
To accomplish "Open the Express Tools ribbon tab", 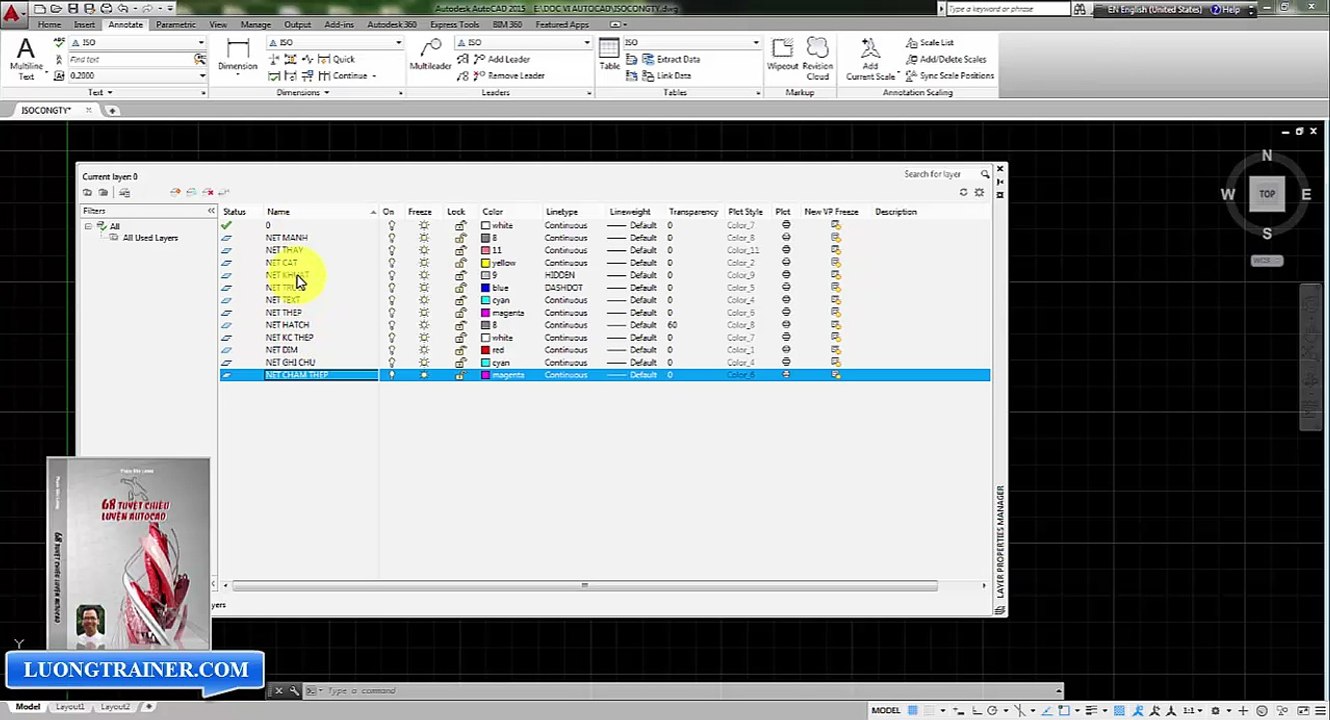I will coord(454,24).
